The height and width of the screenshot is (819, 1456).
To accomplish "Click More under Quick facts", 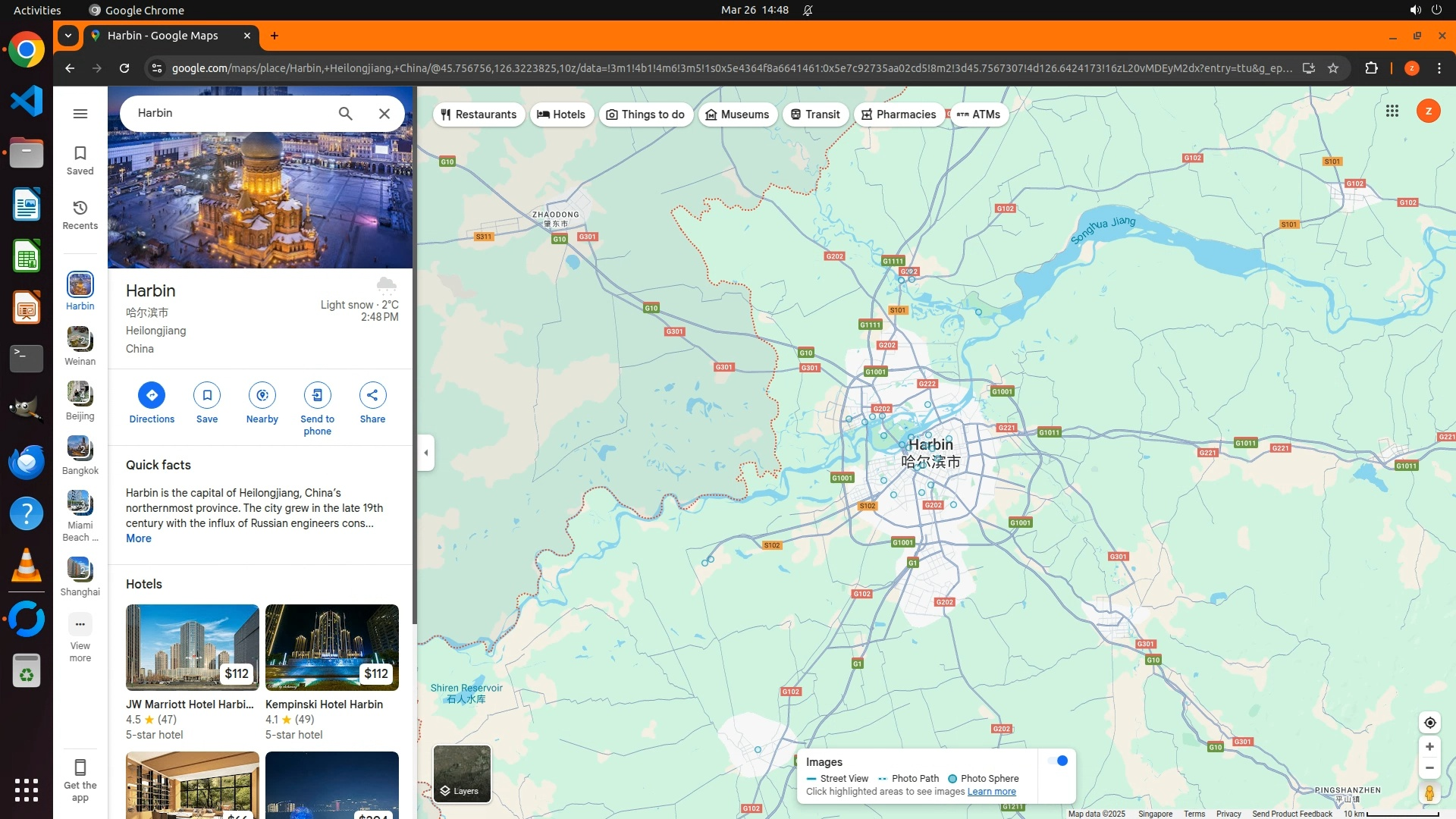I will [139, 538].
